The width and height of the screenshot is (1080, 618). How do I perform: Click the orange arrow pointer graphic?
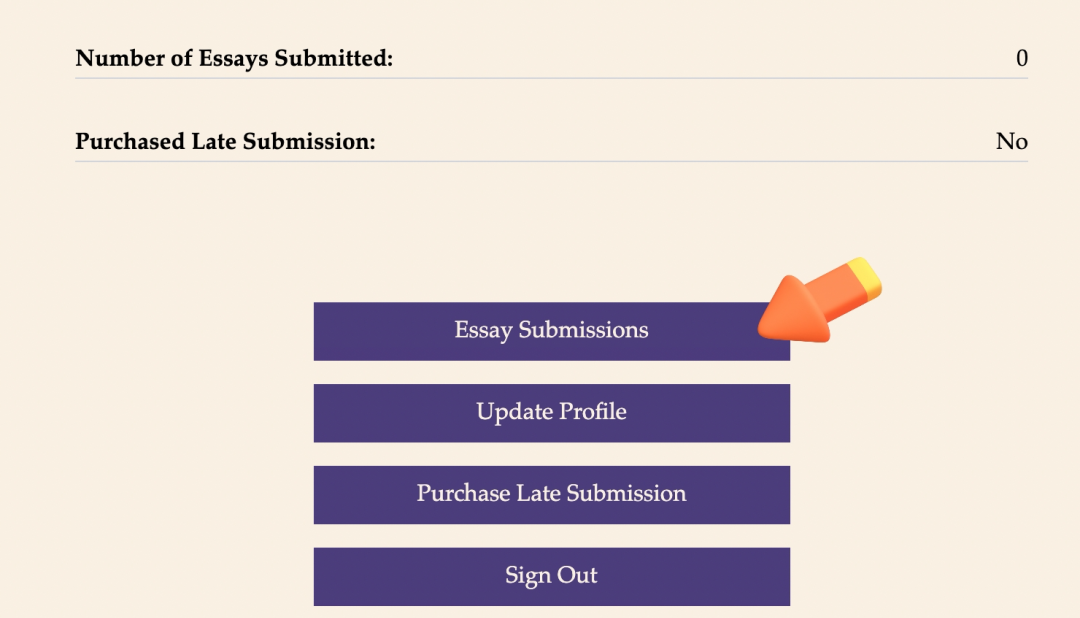point(805,308)
